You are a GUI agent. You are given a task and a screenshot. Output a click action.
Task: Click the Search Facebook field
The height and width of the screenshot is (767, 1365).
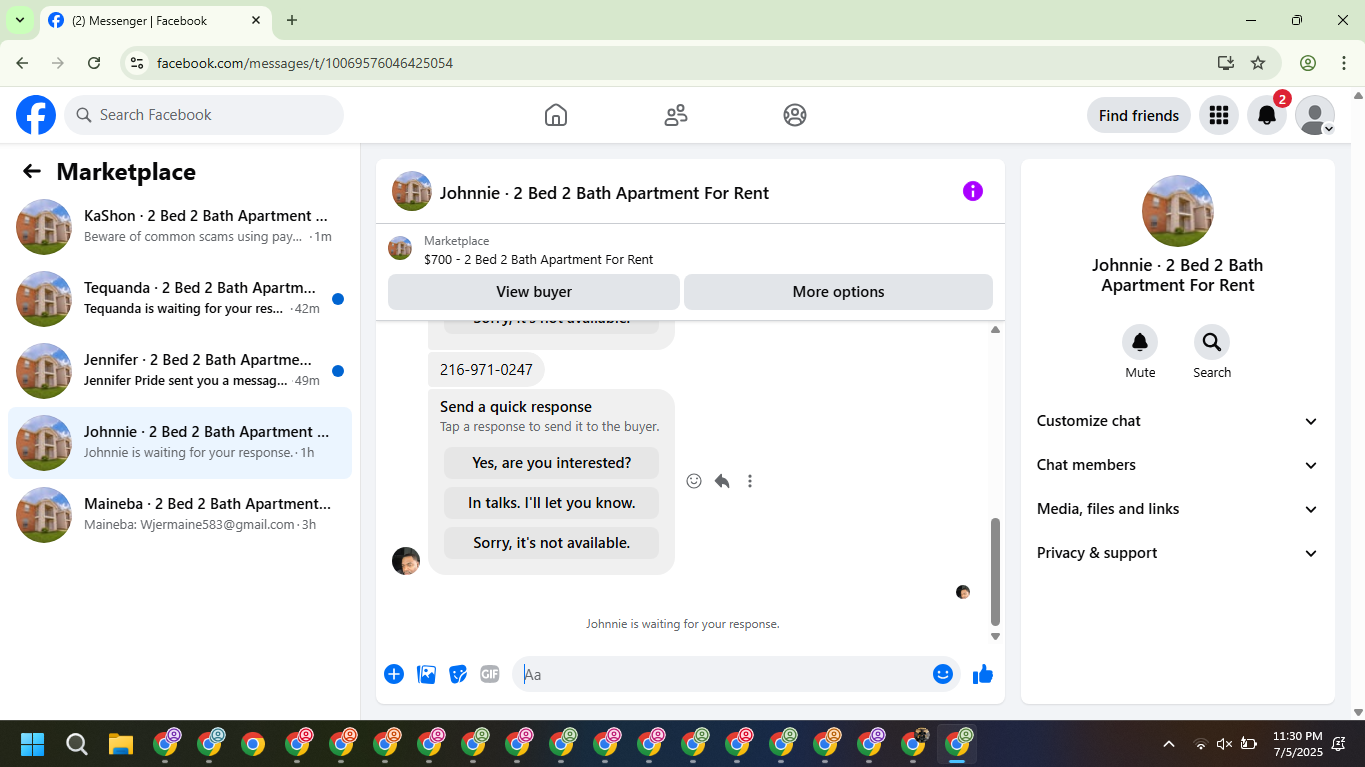click(204, 115)
